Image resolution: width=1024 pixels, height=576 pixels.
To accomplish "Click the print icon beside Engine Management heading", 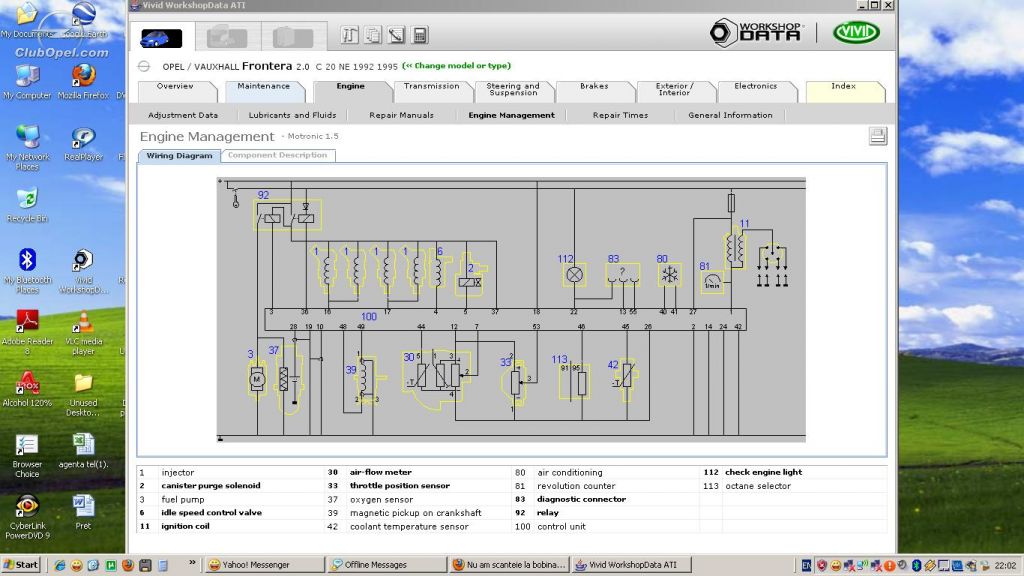I will (x=878, y=136).
